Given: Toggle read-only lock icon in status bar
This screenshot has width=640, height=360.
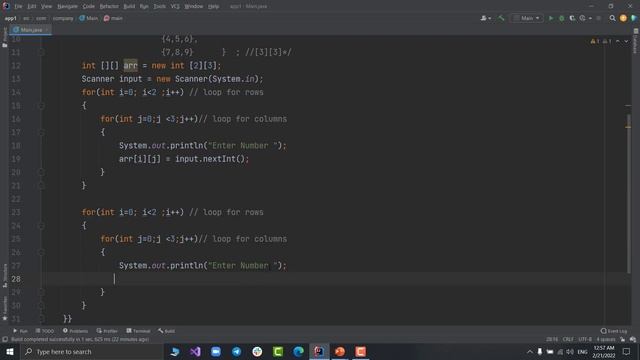Looking at the screenshot, I should [x=622, y=339].
